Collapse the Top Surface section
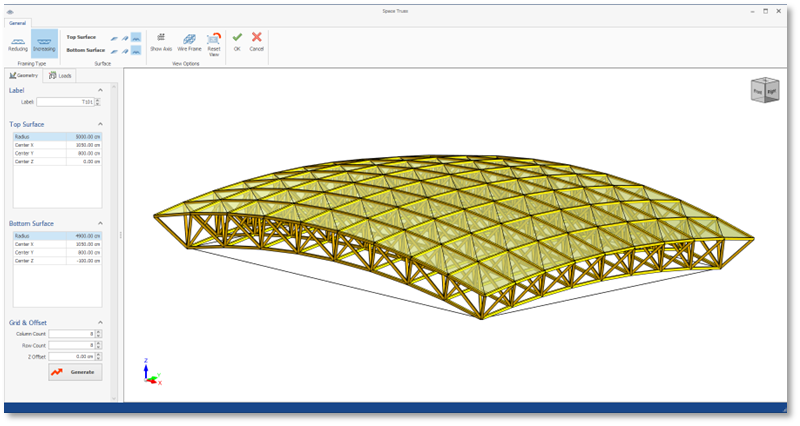800x426 pixels. pyautogui.click(x=100, y=124)
